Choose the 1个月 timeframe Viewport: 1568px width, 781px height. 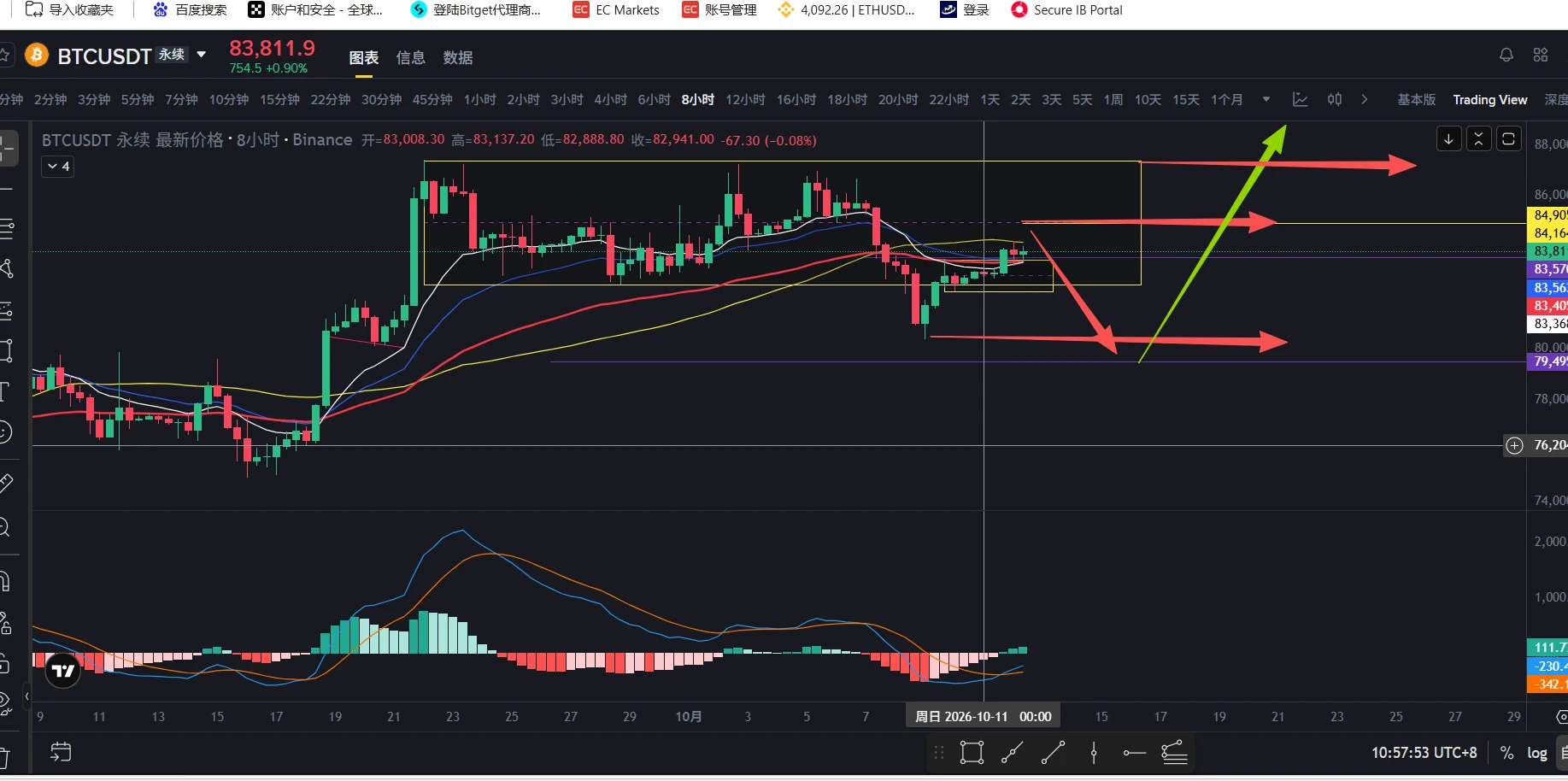pos(1227,100)
